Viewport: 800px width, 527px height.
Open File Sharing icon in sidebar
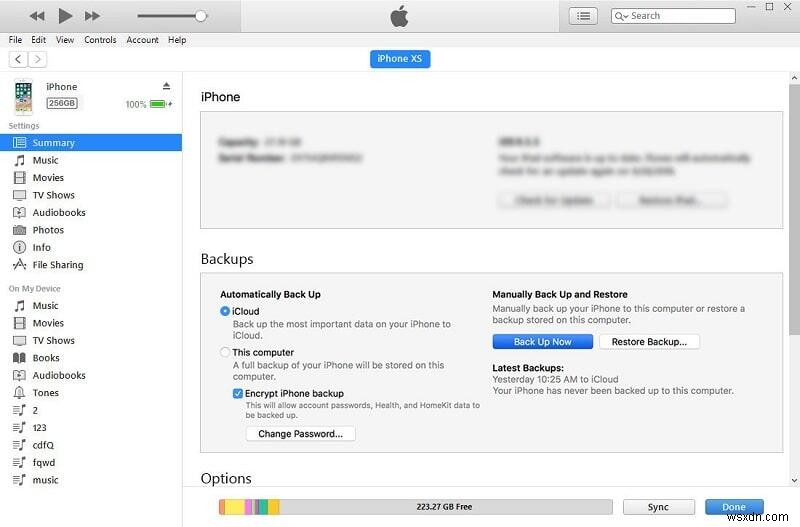[x=19, y=265]
